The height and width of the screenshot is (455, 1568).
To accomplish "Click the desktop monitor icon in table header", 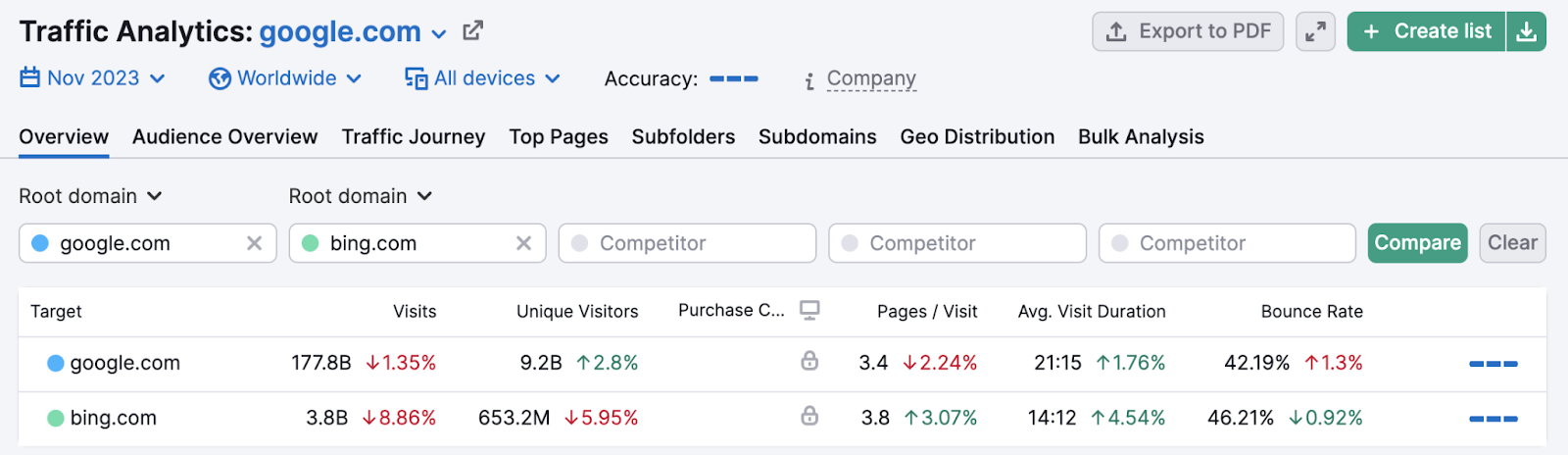I will click(809, 311).
